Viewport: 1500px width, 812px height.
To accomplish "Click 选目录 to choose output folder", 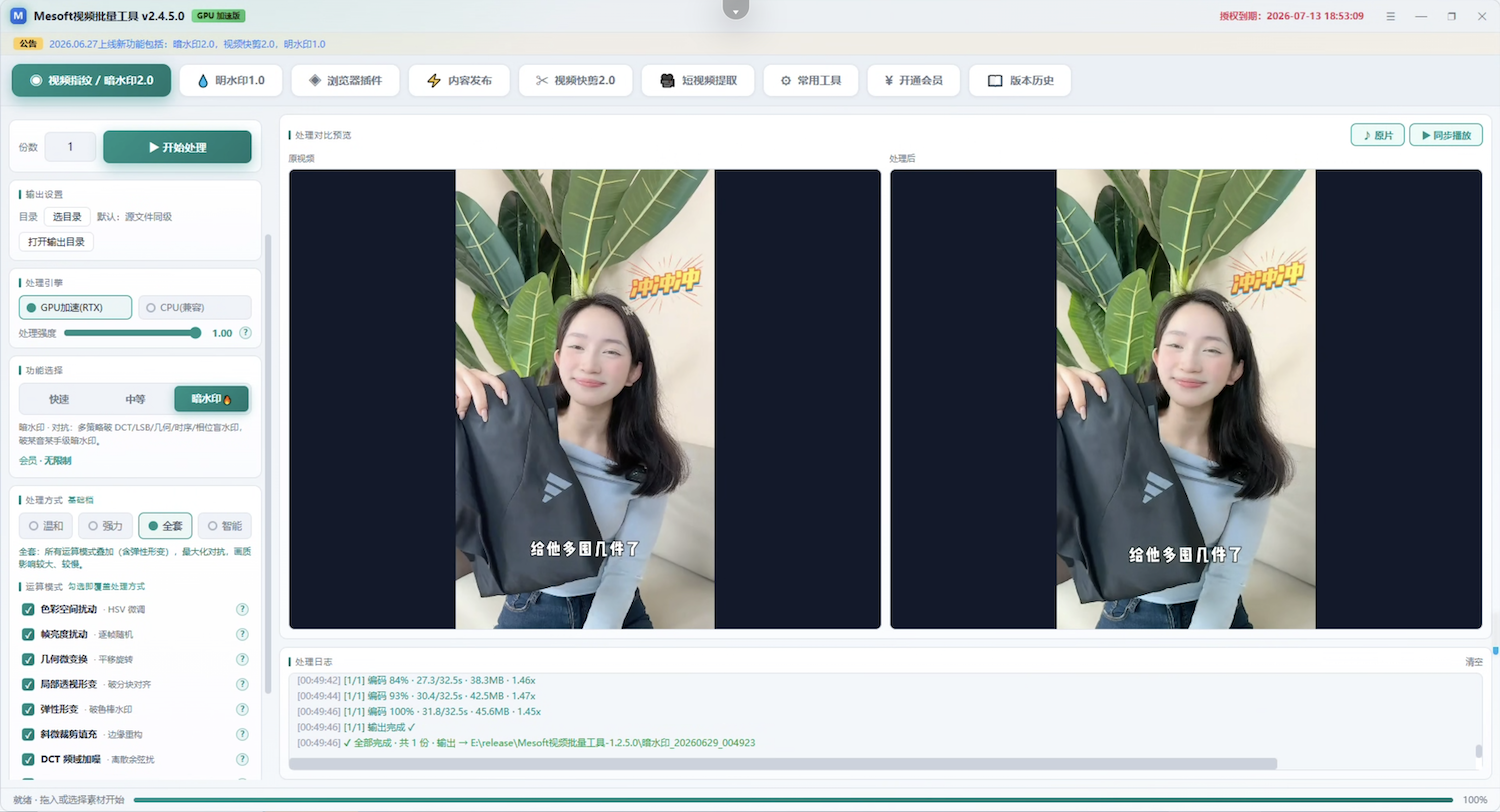I will 67,216.
